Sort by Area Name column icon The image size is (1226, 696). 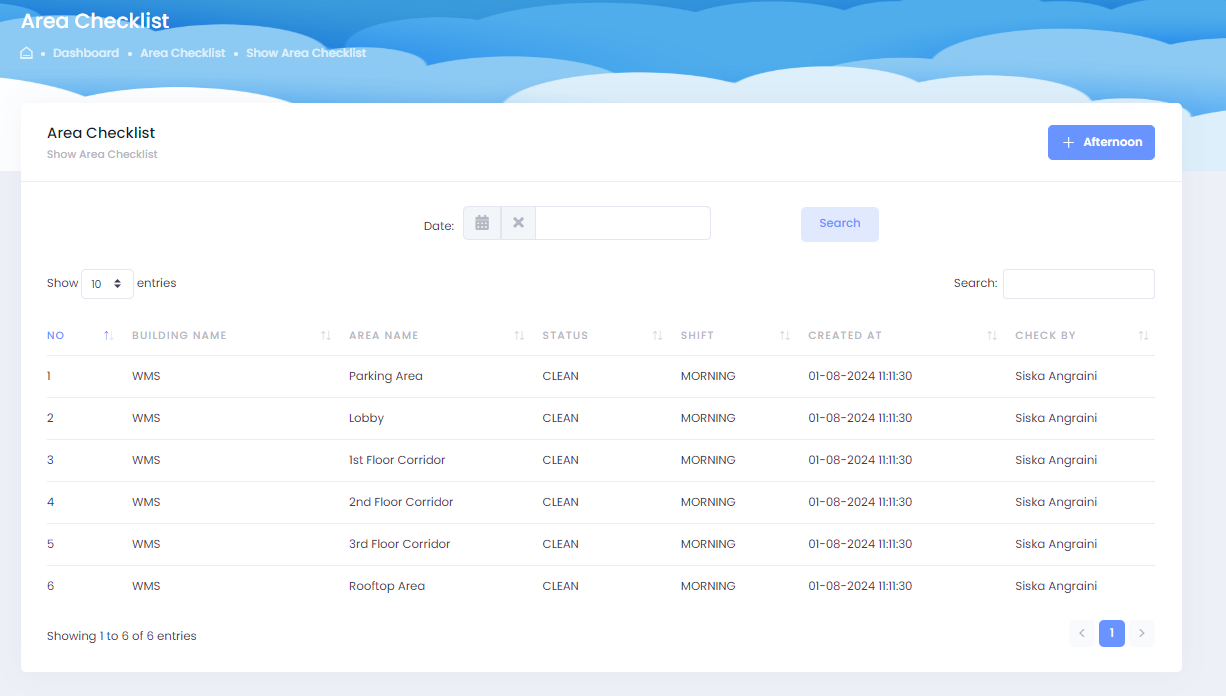519,336
